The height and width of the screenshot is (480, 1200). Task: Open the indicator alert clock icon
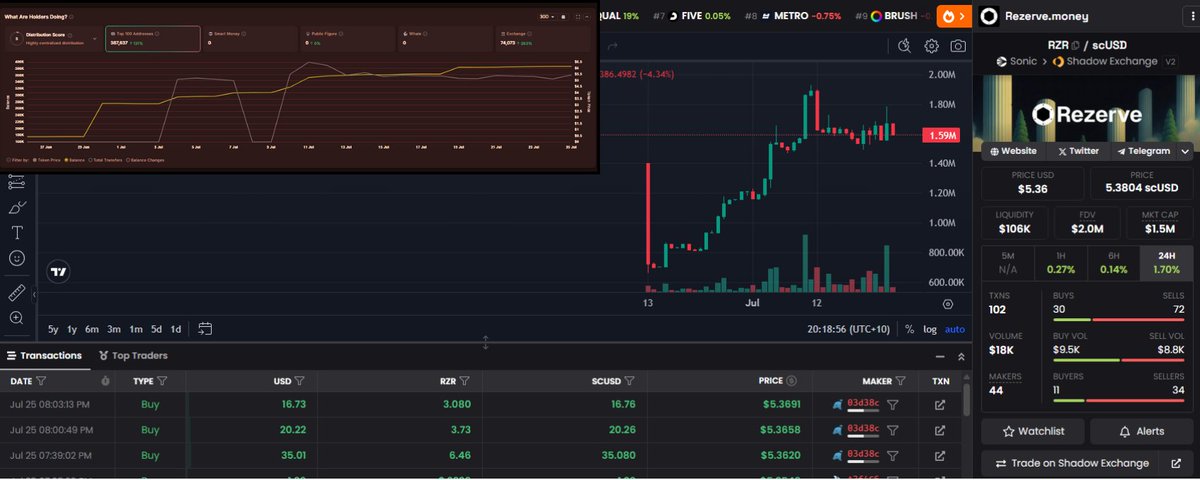click(x=905, y=46)
